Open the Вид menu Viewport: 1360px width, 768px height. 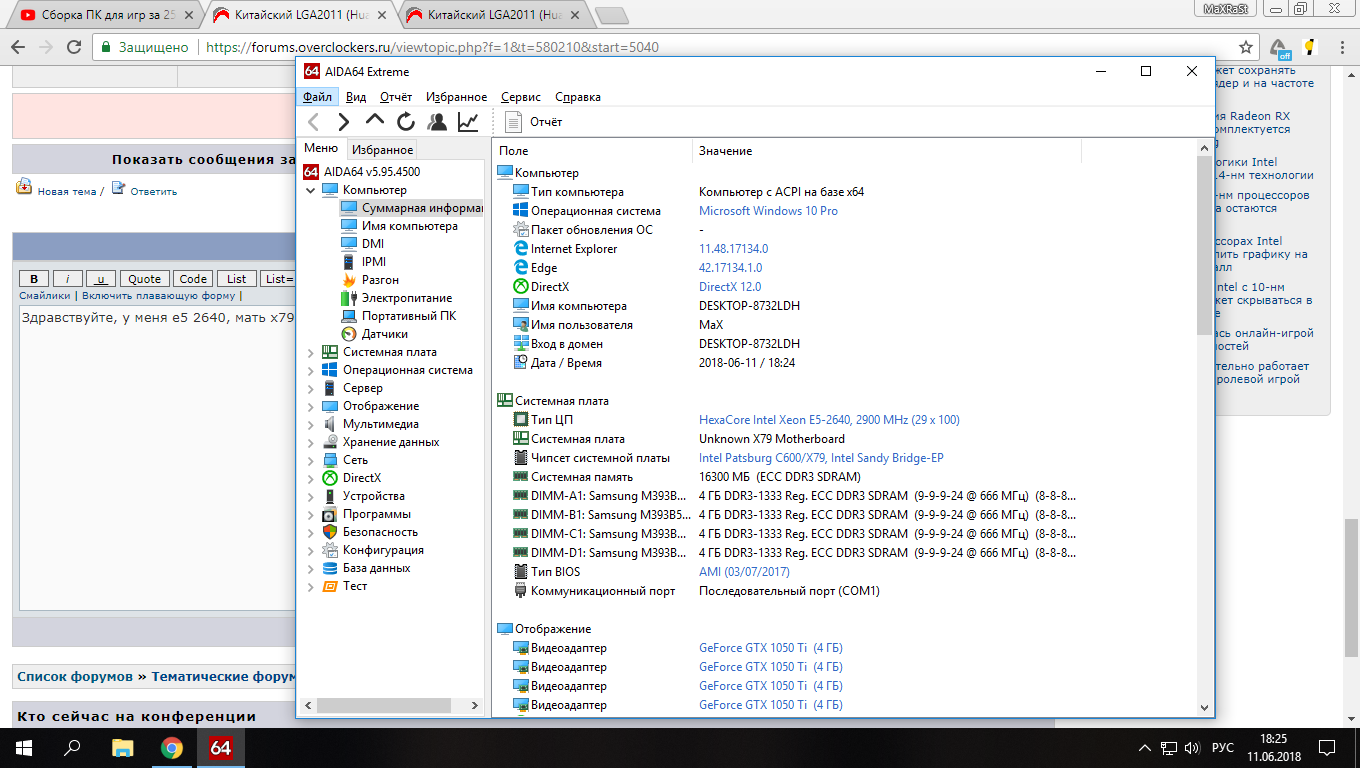click(x=356, y=97)
